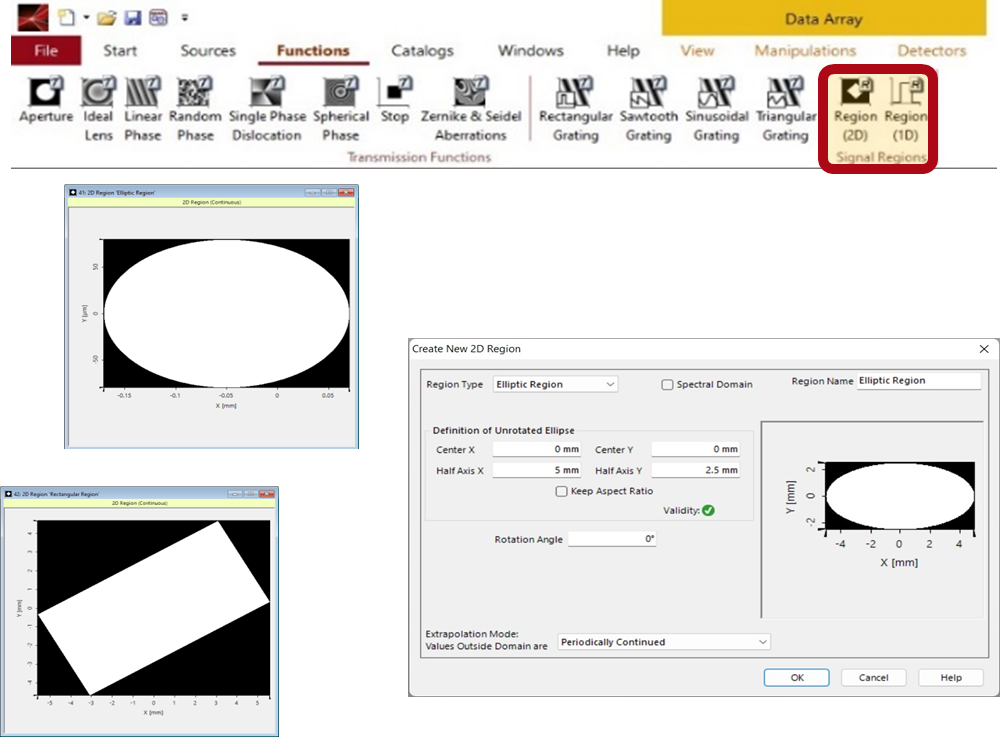This screenshot has width=1000, height=737.
Task: Go to the Windows tab
Action: coord(531,50)
